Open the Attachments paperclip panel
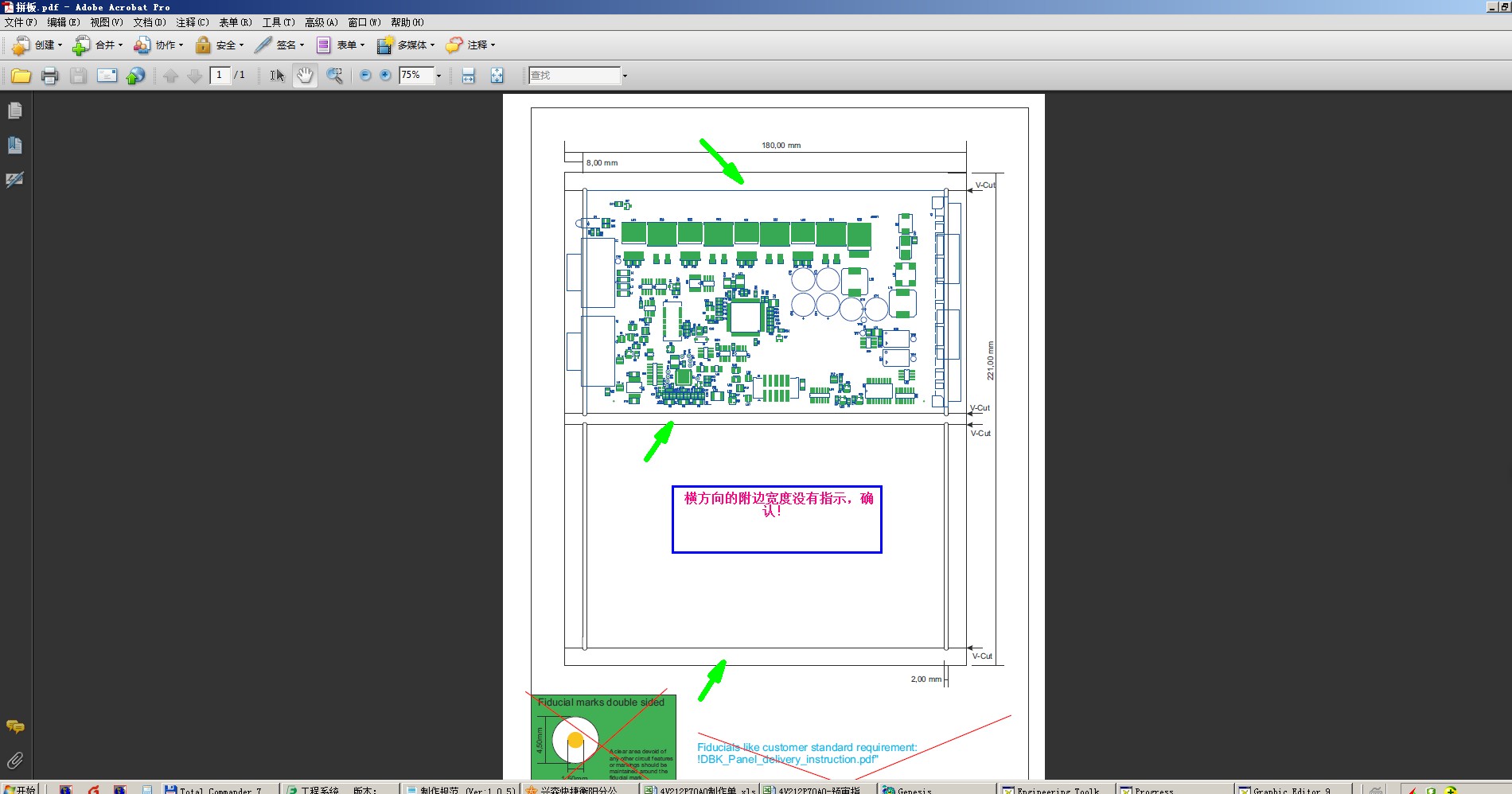1512x794 pixels. 15,761
